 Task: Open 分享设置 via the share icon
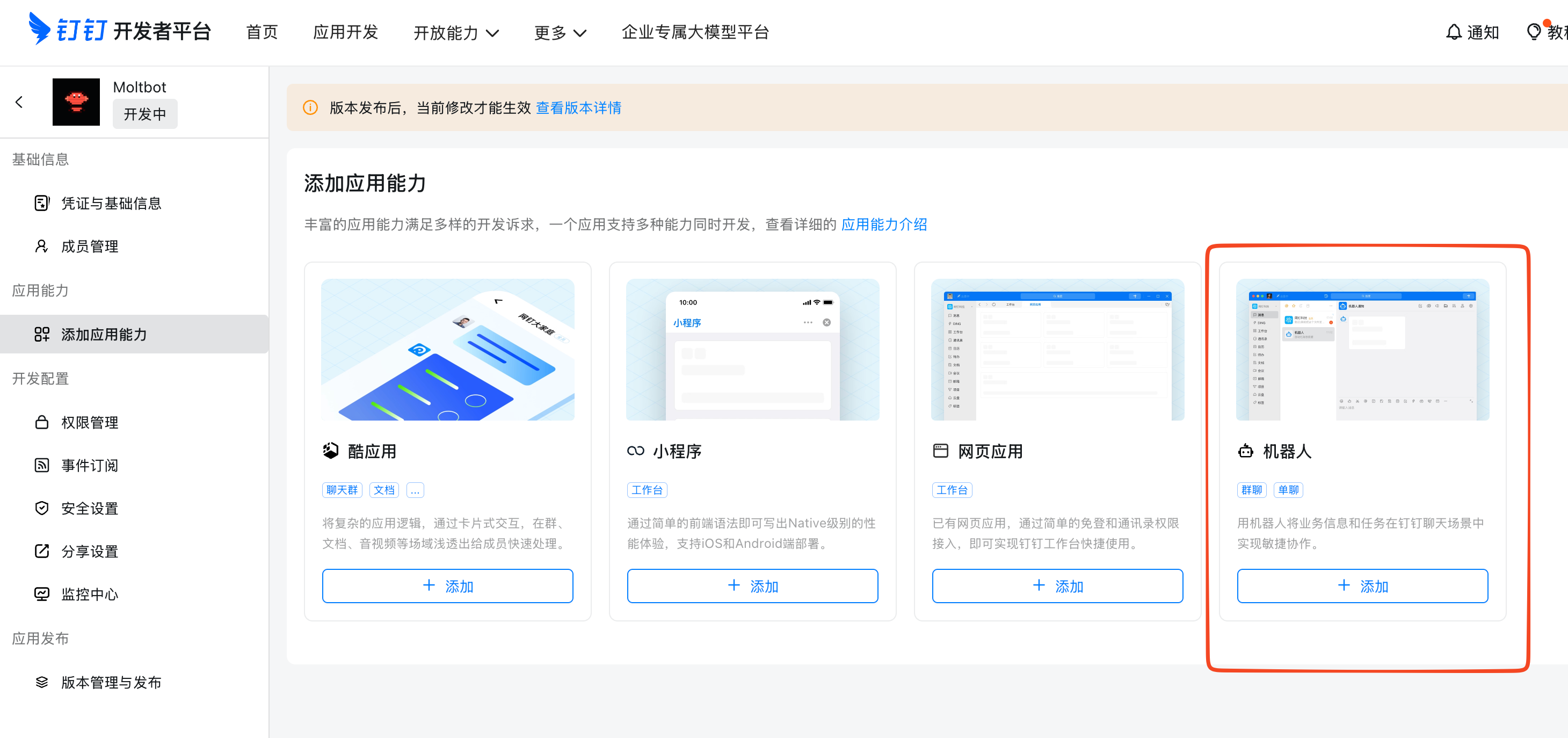click(41, 551)
